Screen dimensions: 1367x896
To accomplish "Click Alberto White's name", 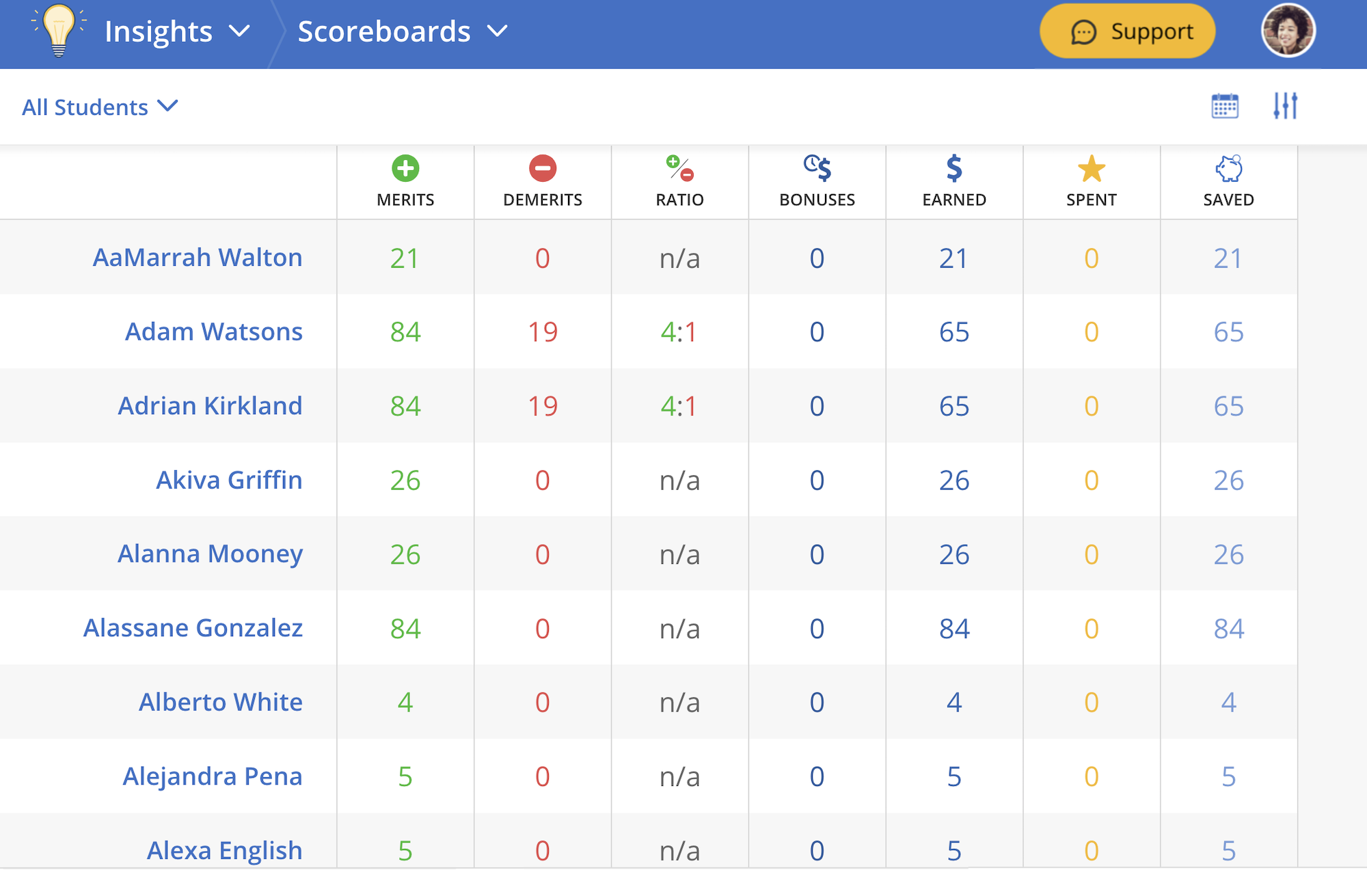I will [220, 703].
